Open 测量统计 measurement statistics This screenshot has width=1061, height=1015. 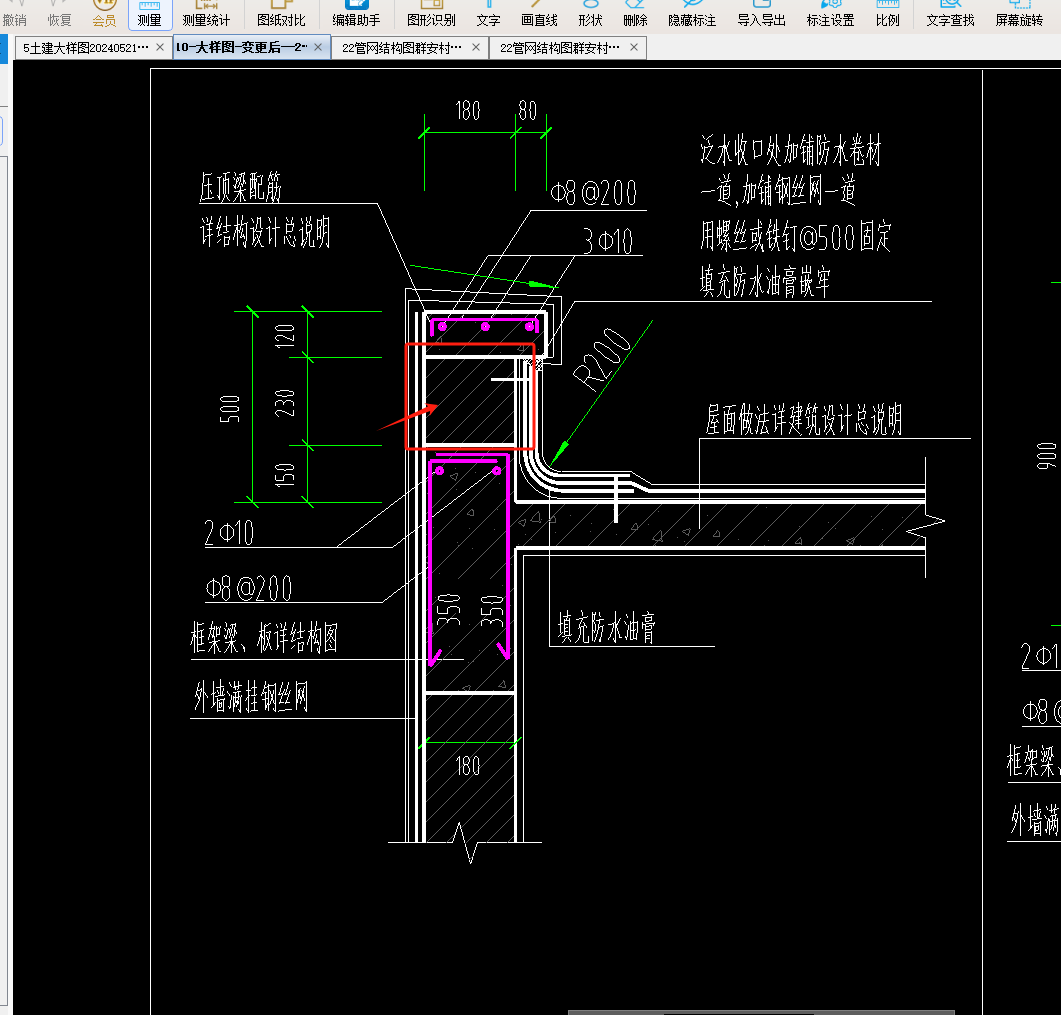206,14
